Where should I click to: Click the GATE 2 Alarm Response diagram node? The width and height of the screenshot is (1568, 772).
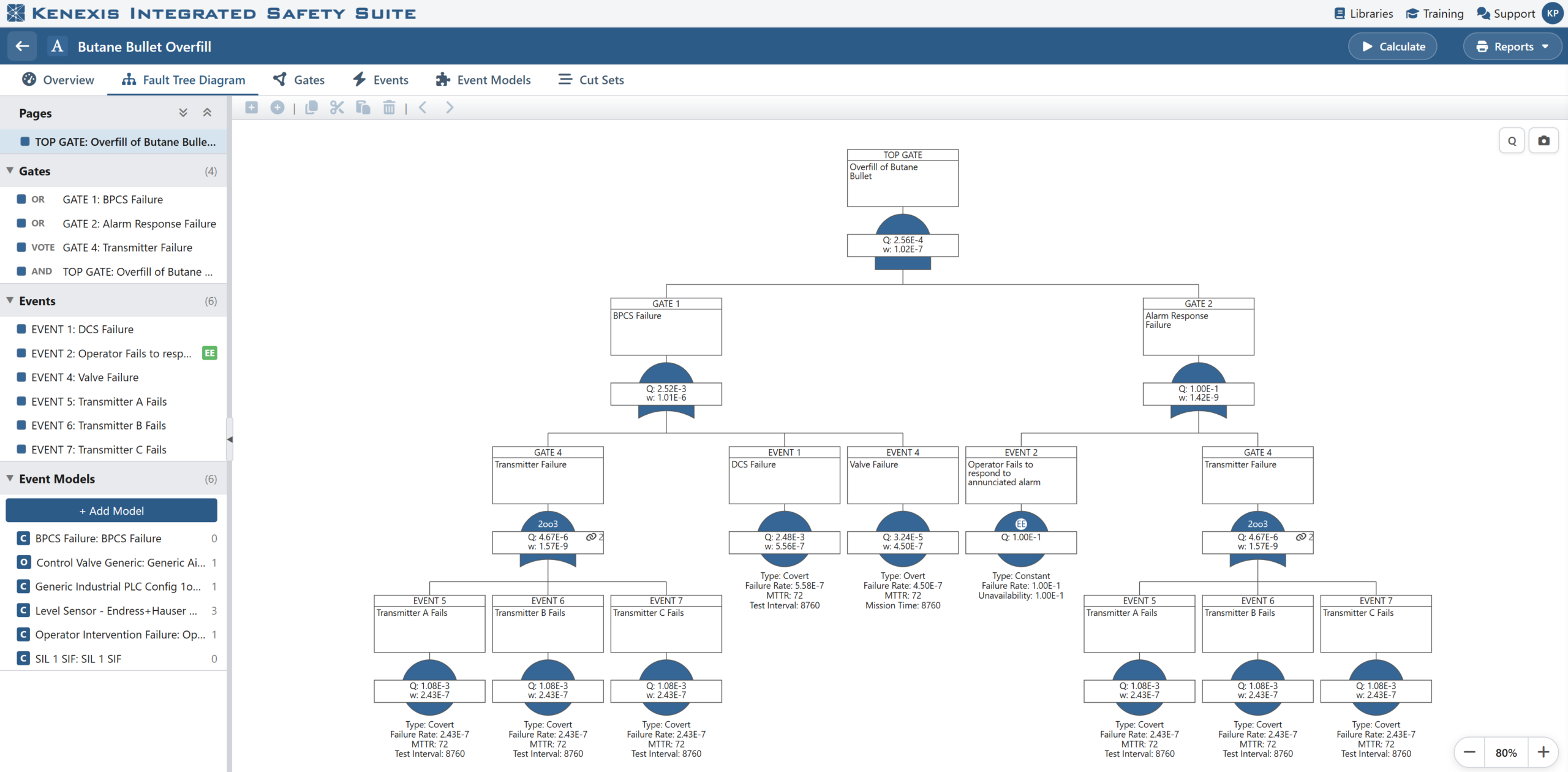tap(1199, 327)
